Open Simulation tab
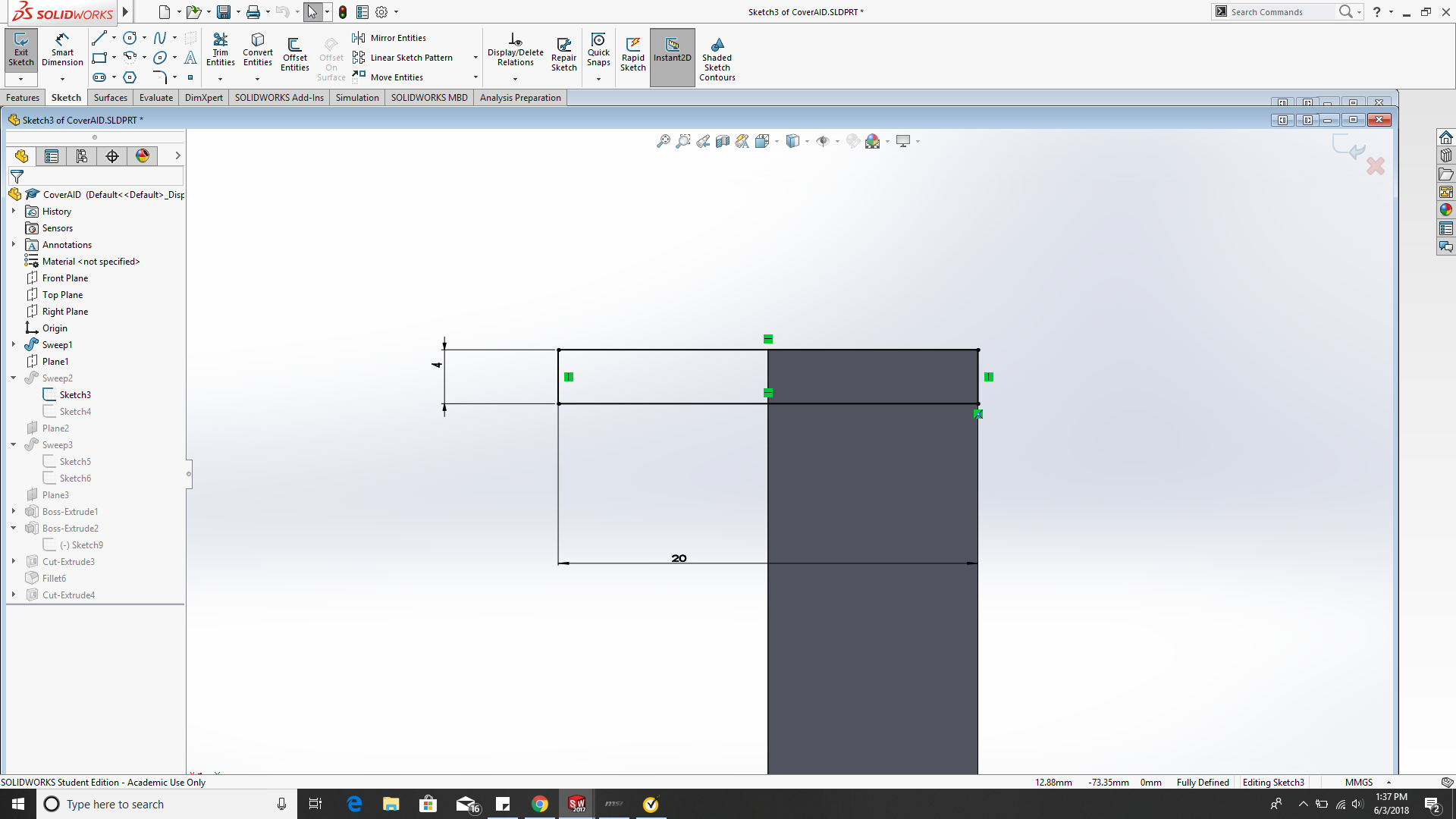The height and width of the screenshot is (819, 1456). click(357, 98)
